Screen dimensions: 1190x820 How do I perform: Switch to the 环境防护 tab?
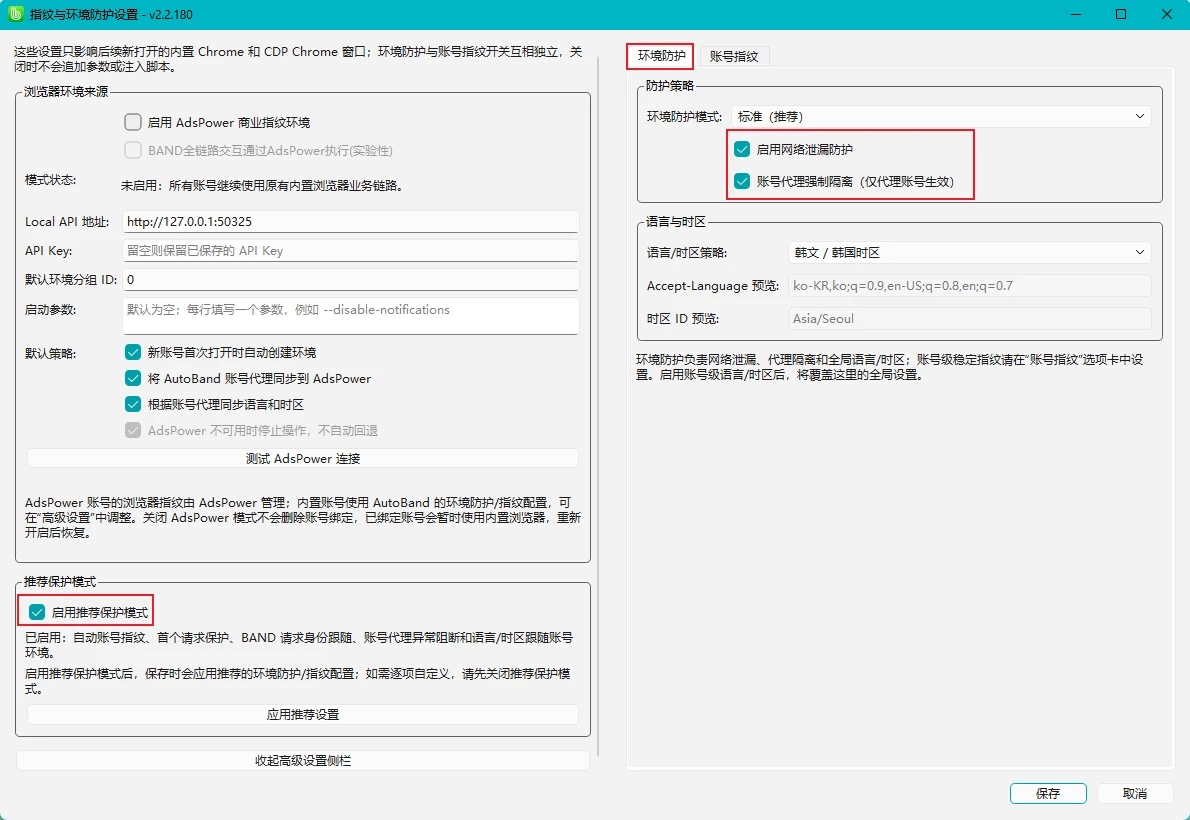pyautogui.click(x=661, y=55)
